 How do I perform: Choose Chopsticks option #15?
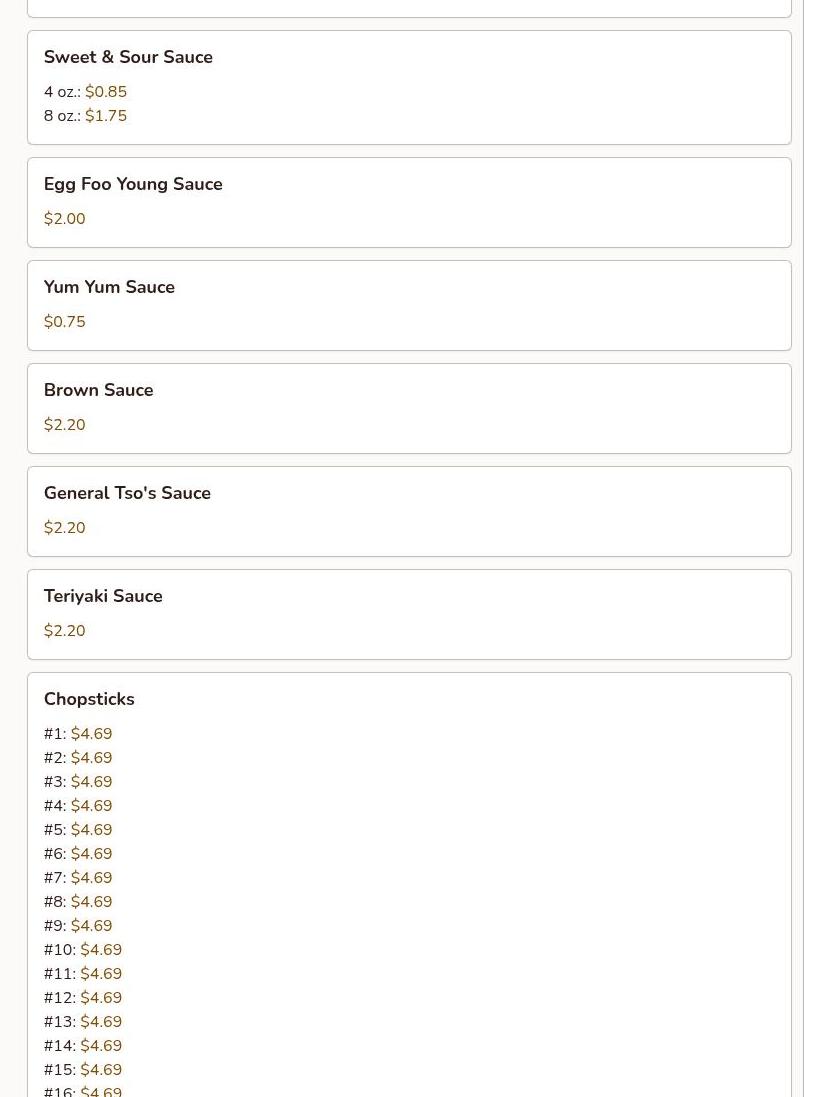tap(83, 1070)
